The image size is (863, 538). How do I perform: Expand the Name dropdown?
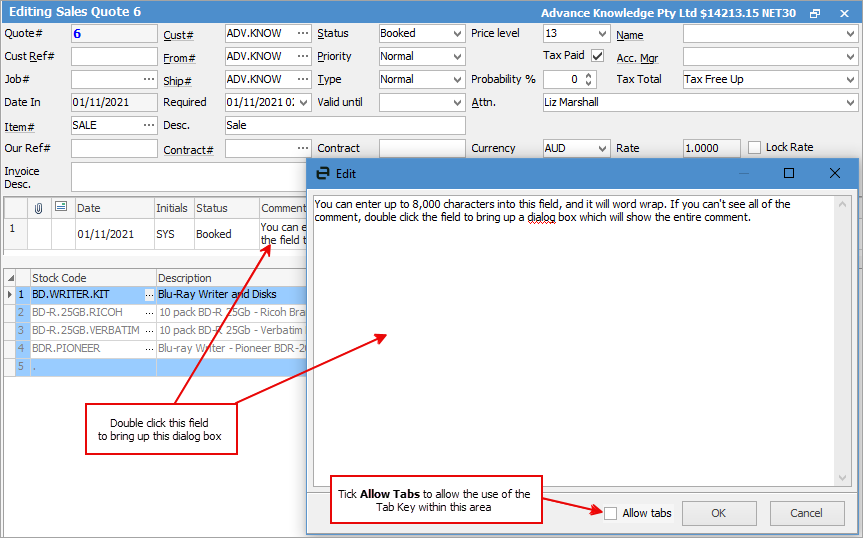coord(850,34)
